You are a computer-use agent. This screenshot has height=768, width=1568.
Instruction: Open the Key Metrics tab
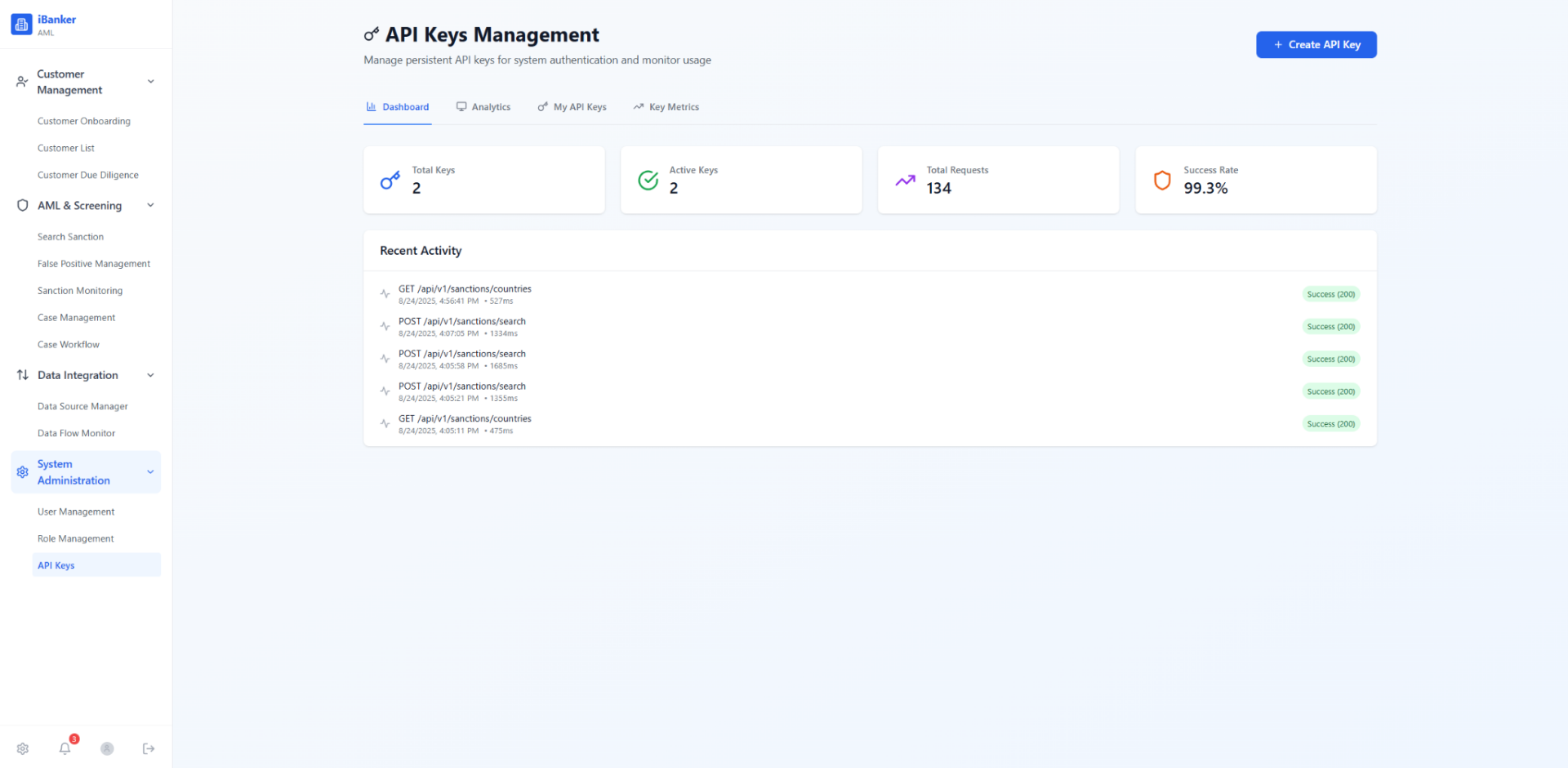coord(666,107)
